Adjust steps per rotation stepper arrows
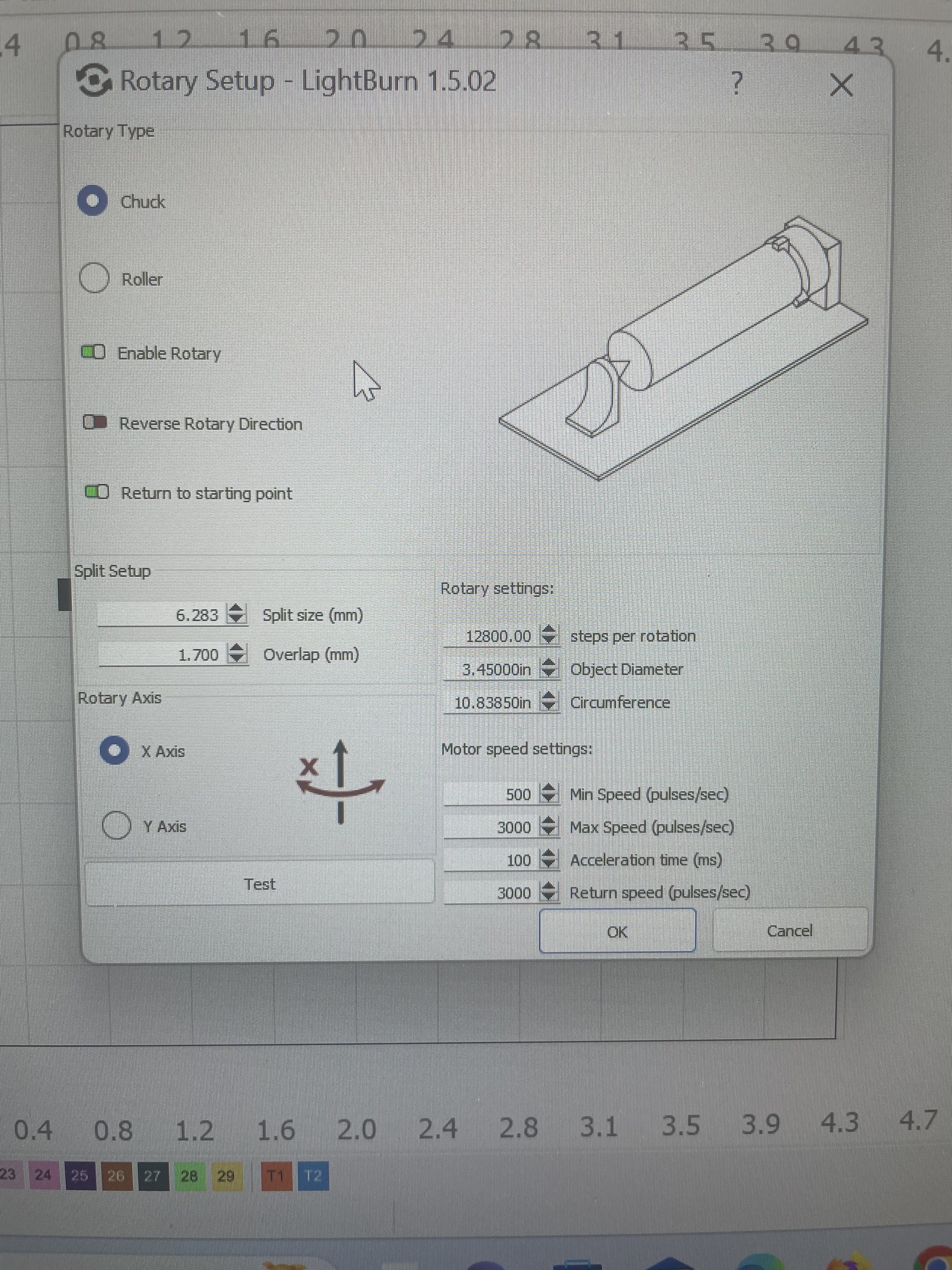Viewport: 952px width, 1270px height. click(x=548, y=635)
